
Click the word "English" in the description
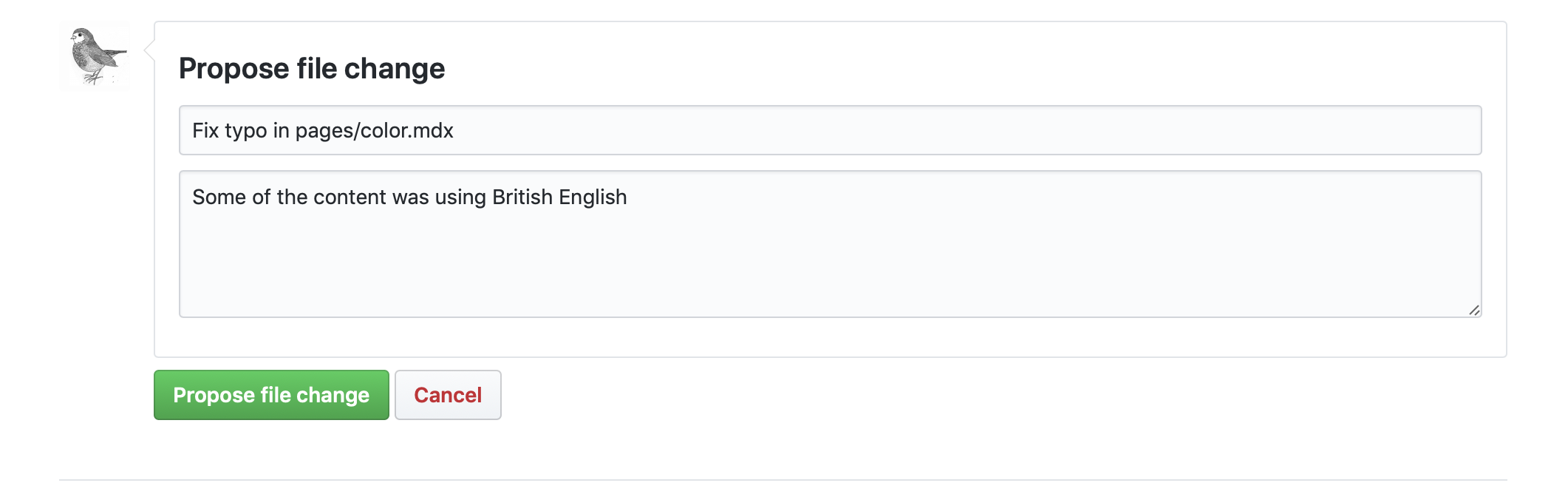click(x=593, y=197)
